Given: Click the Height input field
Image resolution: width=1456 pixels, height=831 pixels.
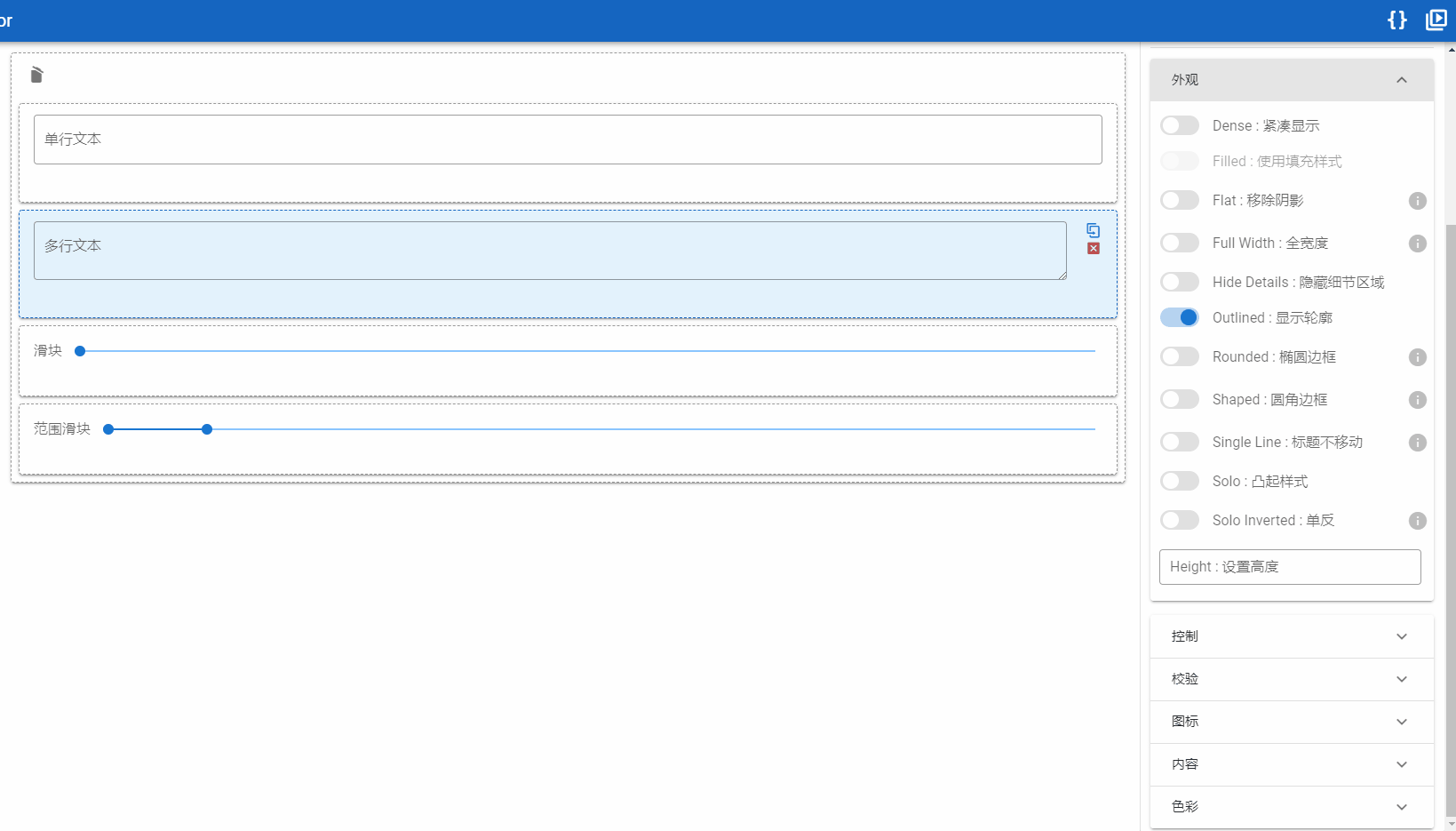Looking at the screenshot, I should (x=1290, y=567).
